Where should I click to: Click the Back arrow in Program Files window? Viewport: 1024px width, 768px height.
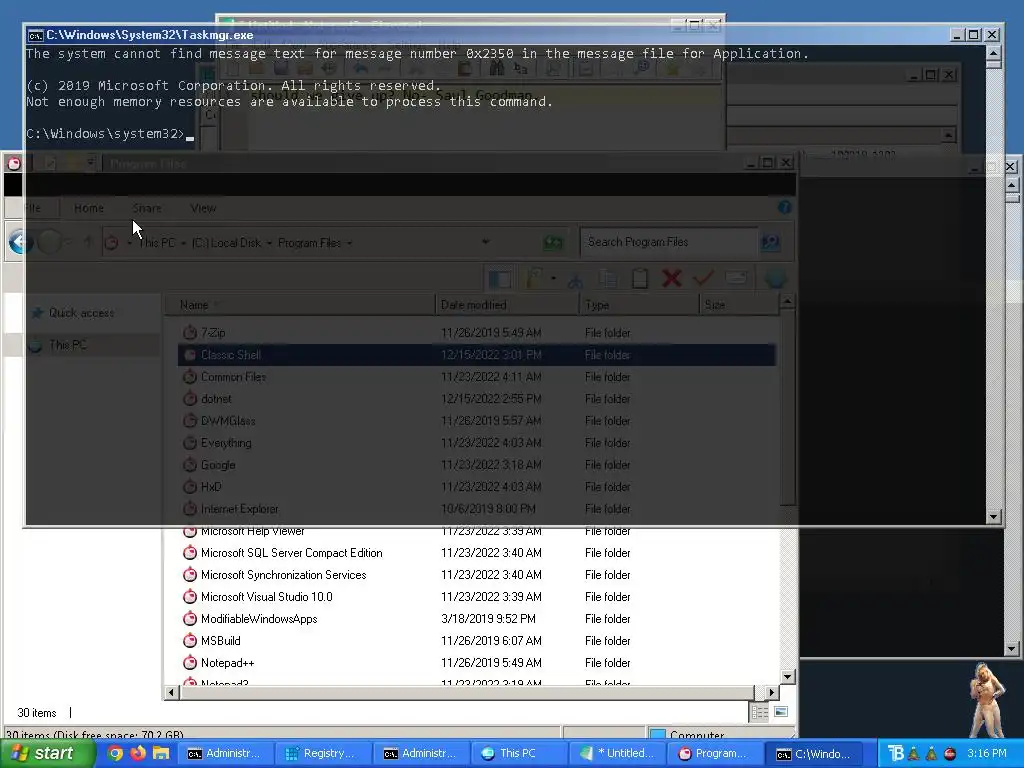click(20, 242)
